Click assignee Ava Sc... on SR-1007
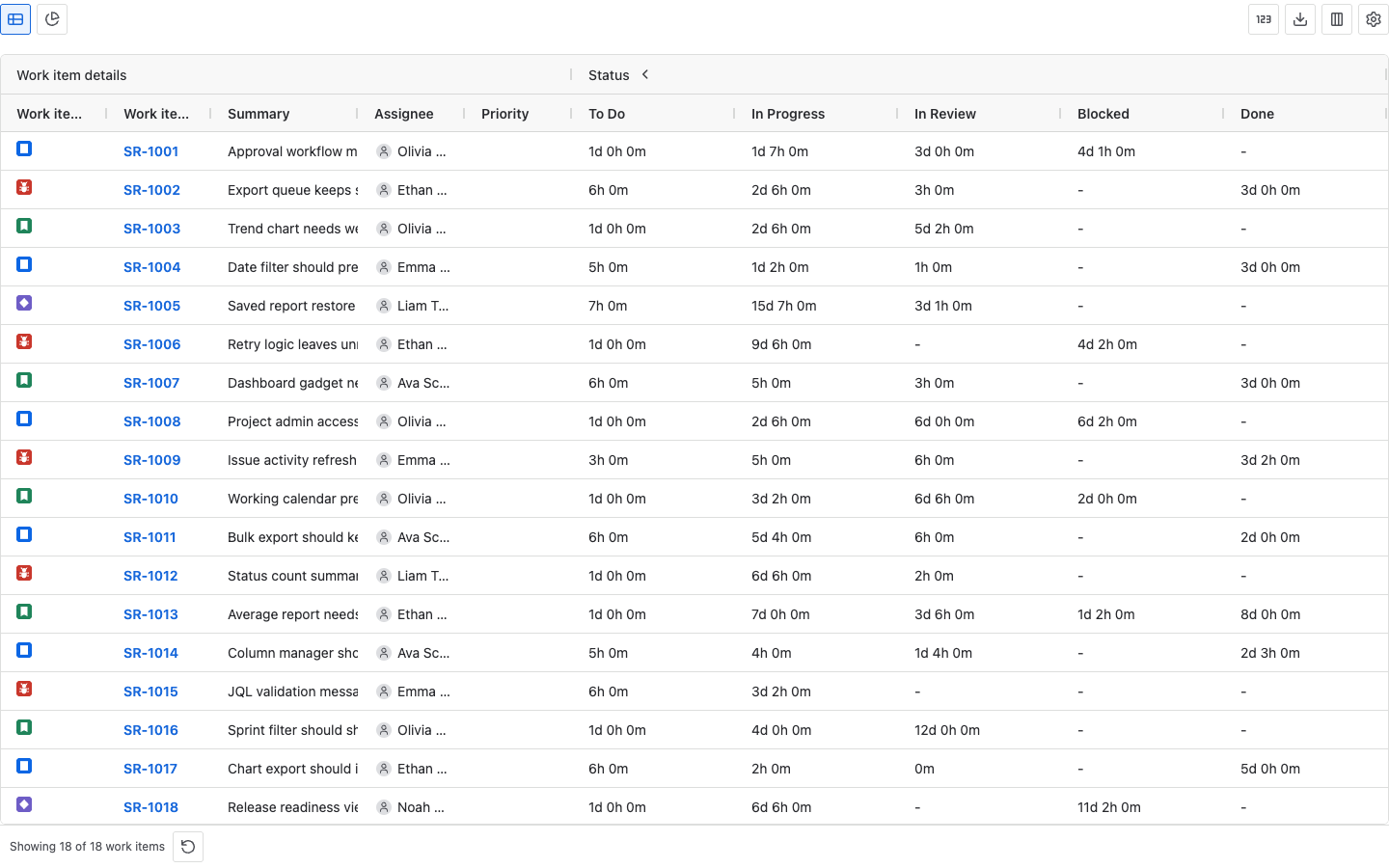The height and width of the screenshot is (868, 1389). pos(423,383)
